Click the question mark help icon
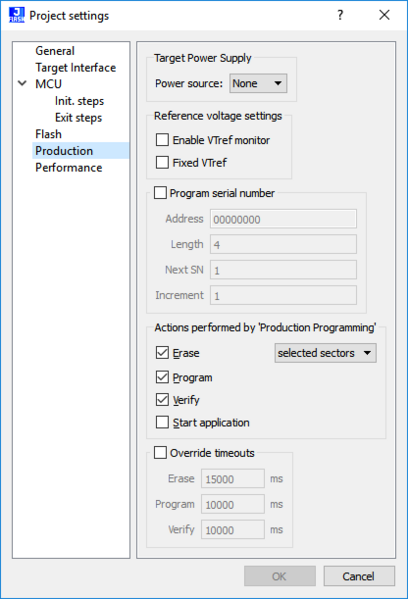The image size is (408, 599). click(x=340, y=15)
